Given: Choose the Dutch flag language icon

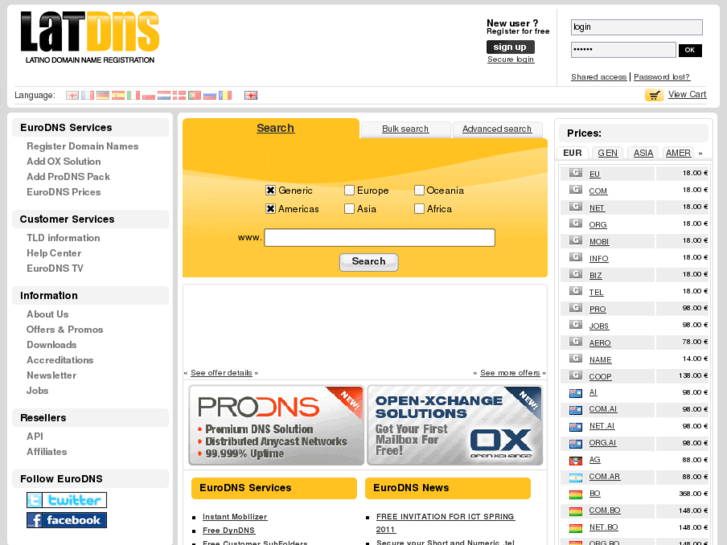Looking at the screenshot, I should click(164, 95).
